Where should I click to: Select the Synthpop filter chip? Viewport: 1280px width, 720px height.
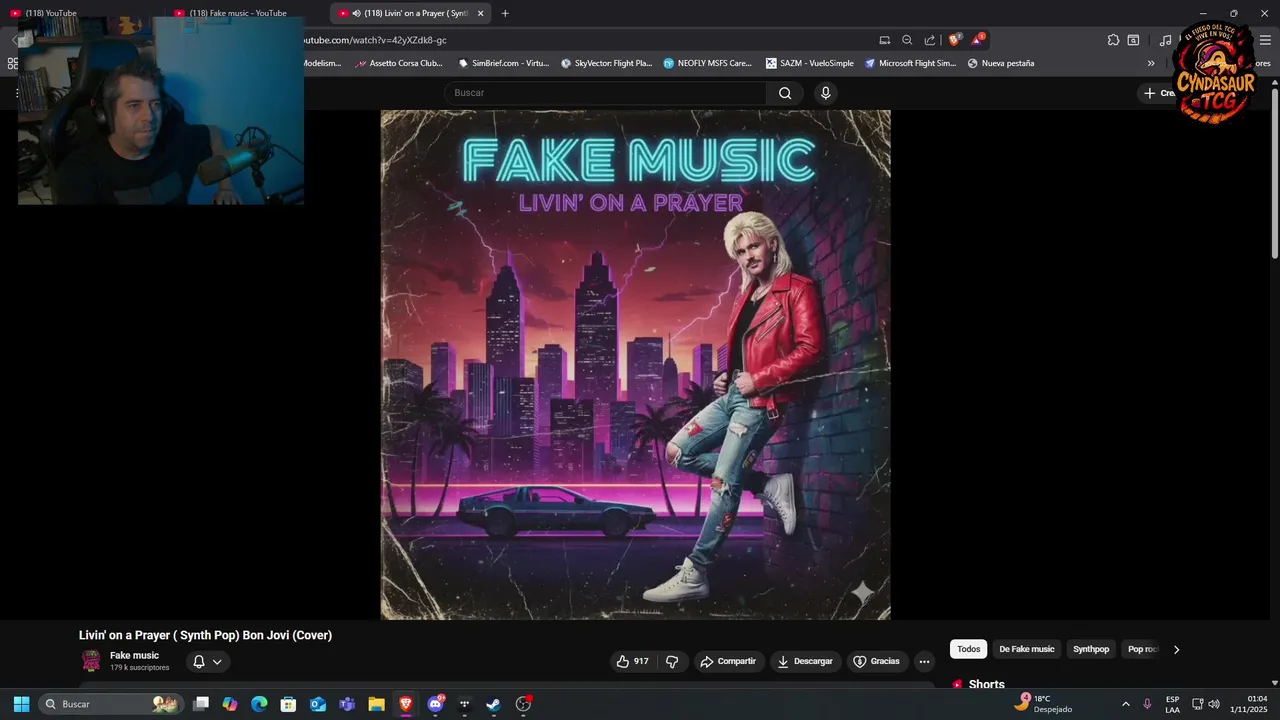(1091, 649)
